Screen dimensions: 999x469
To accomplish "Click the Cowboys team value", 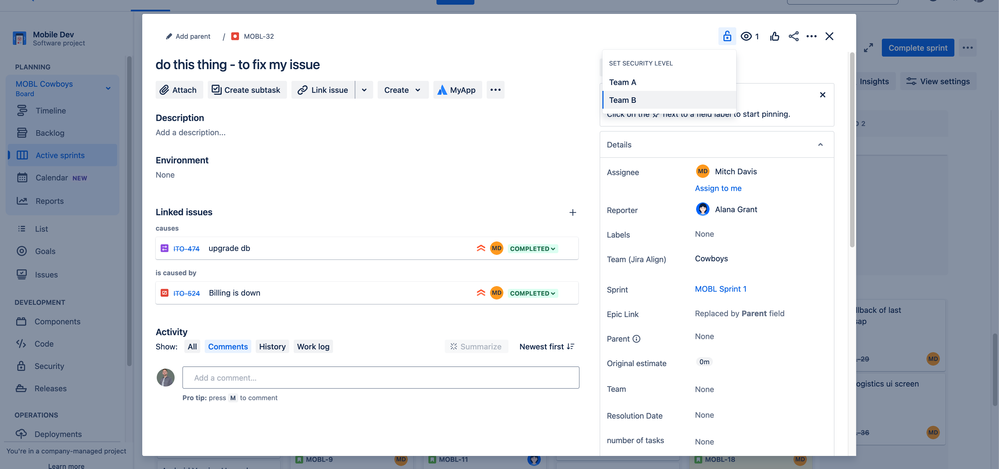I will [711, 259].
